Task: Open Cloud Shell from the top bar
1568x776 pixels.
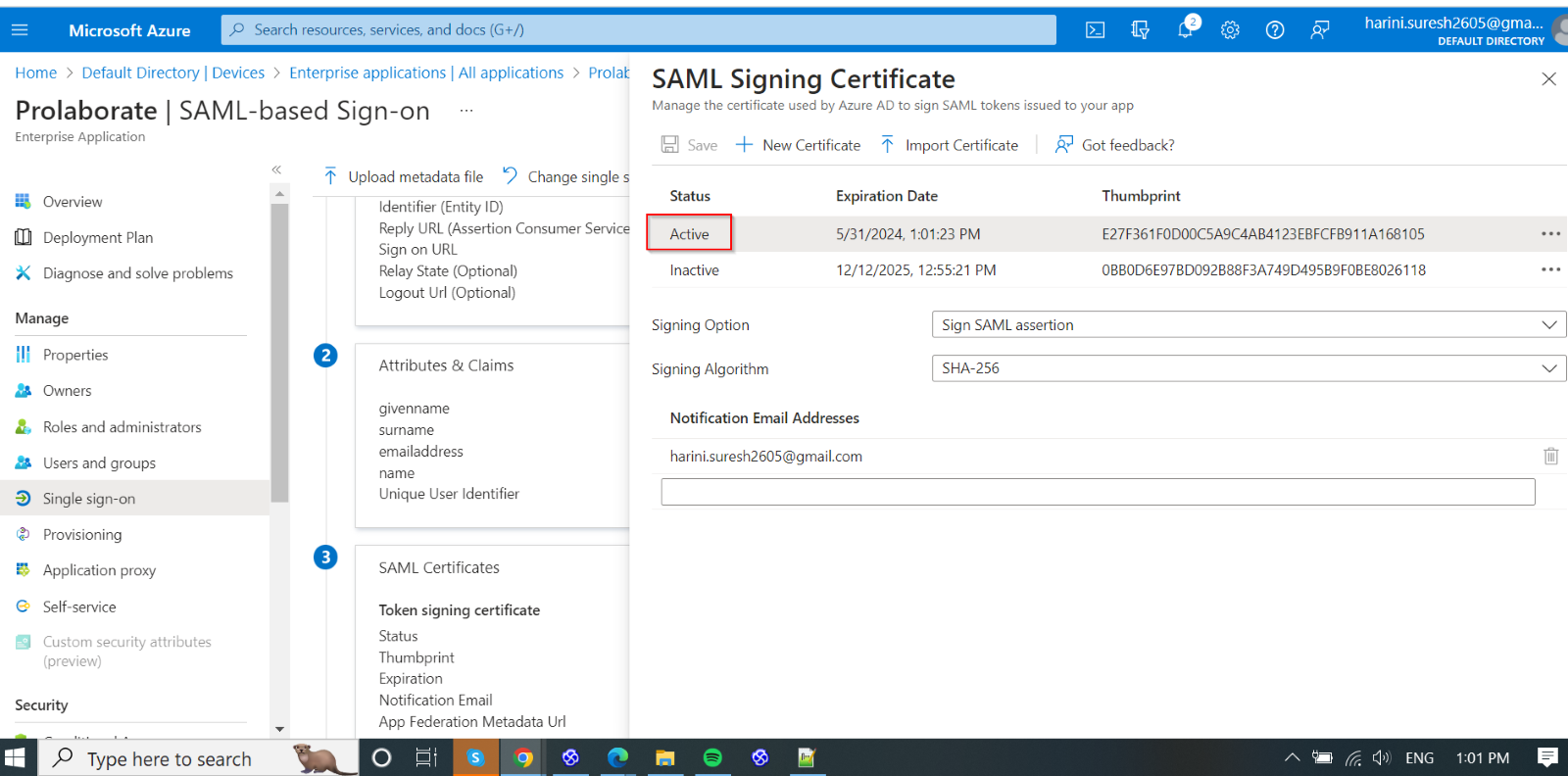Action: click(1095, 30)
